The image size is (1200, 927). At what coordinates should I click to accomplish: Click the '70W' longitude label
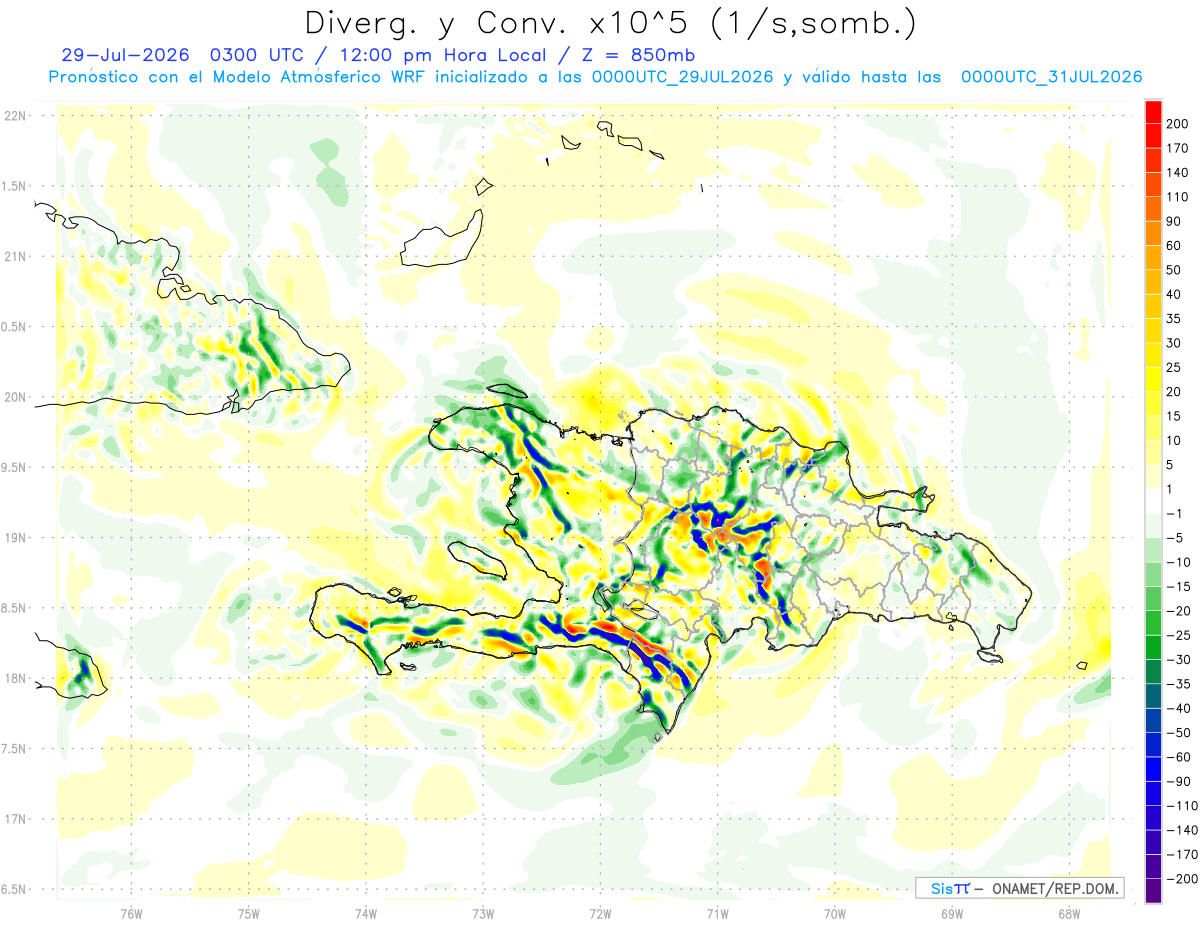point(835,914)
